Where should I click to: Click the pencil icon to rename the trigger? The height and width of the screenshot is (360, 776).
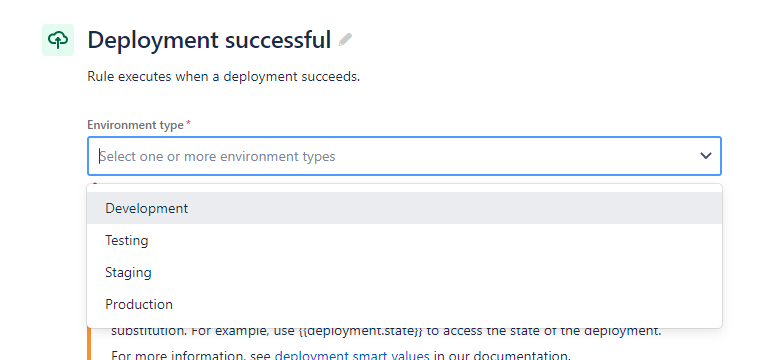coord(345,40)
